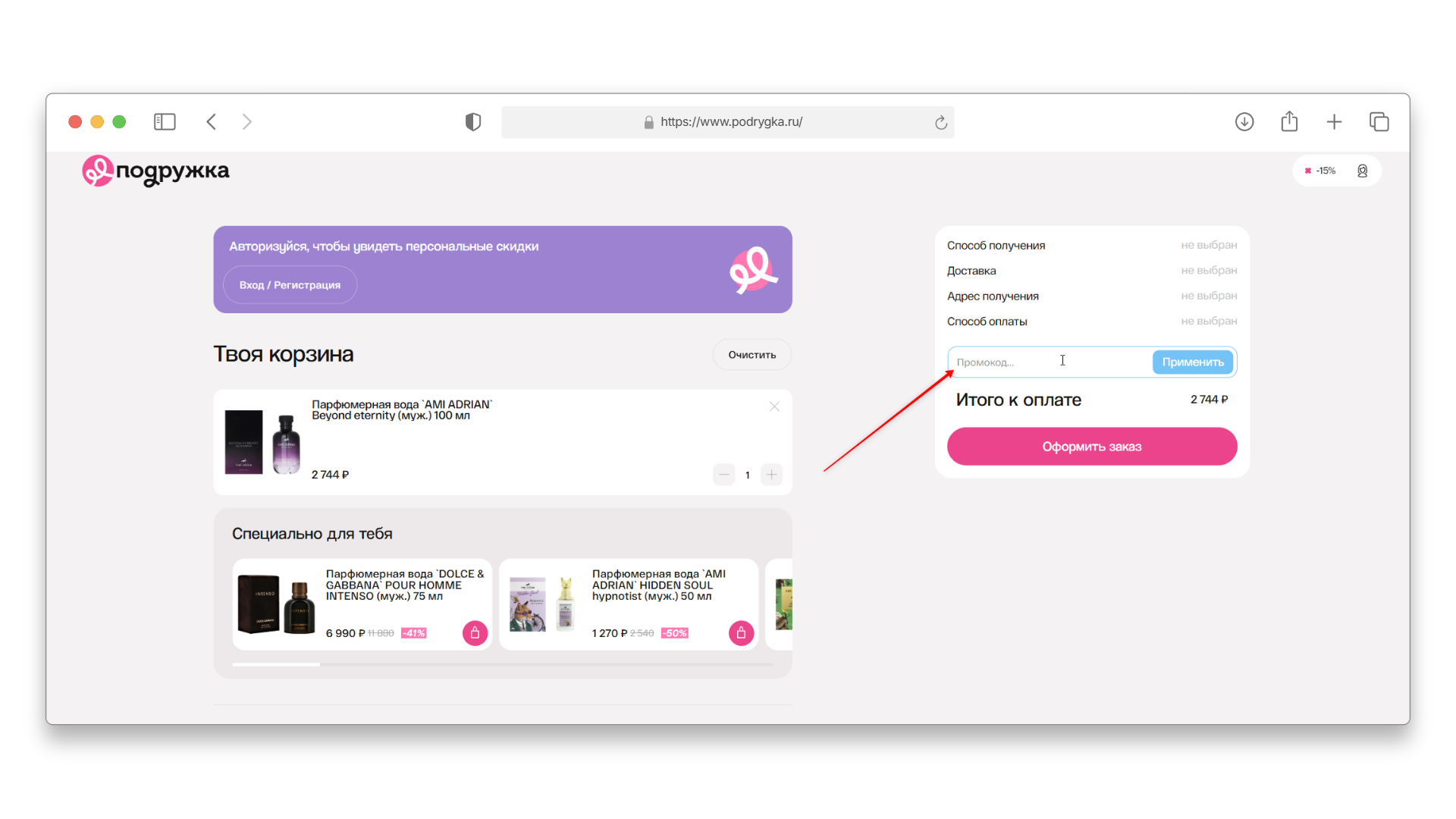Click the -41% discount tag
Viewport: 1456px width, 819px height.
414,633
